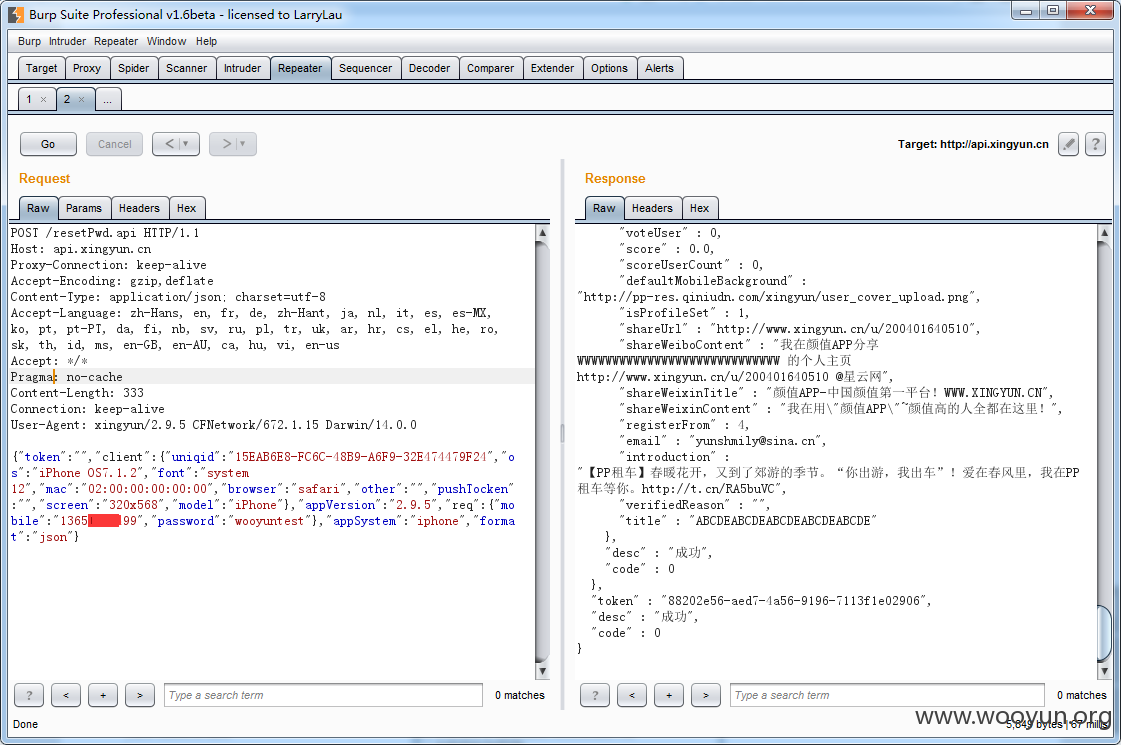Click the Cancel button
This screenshot has width=1121, height=745.
pos(114,144)
